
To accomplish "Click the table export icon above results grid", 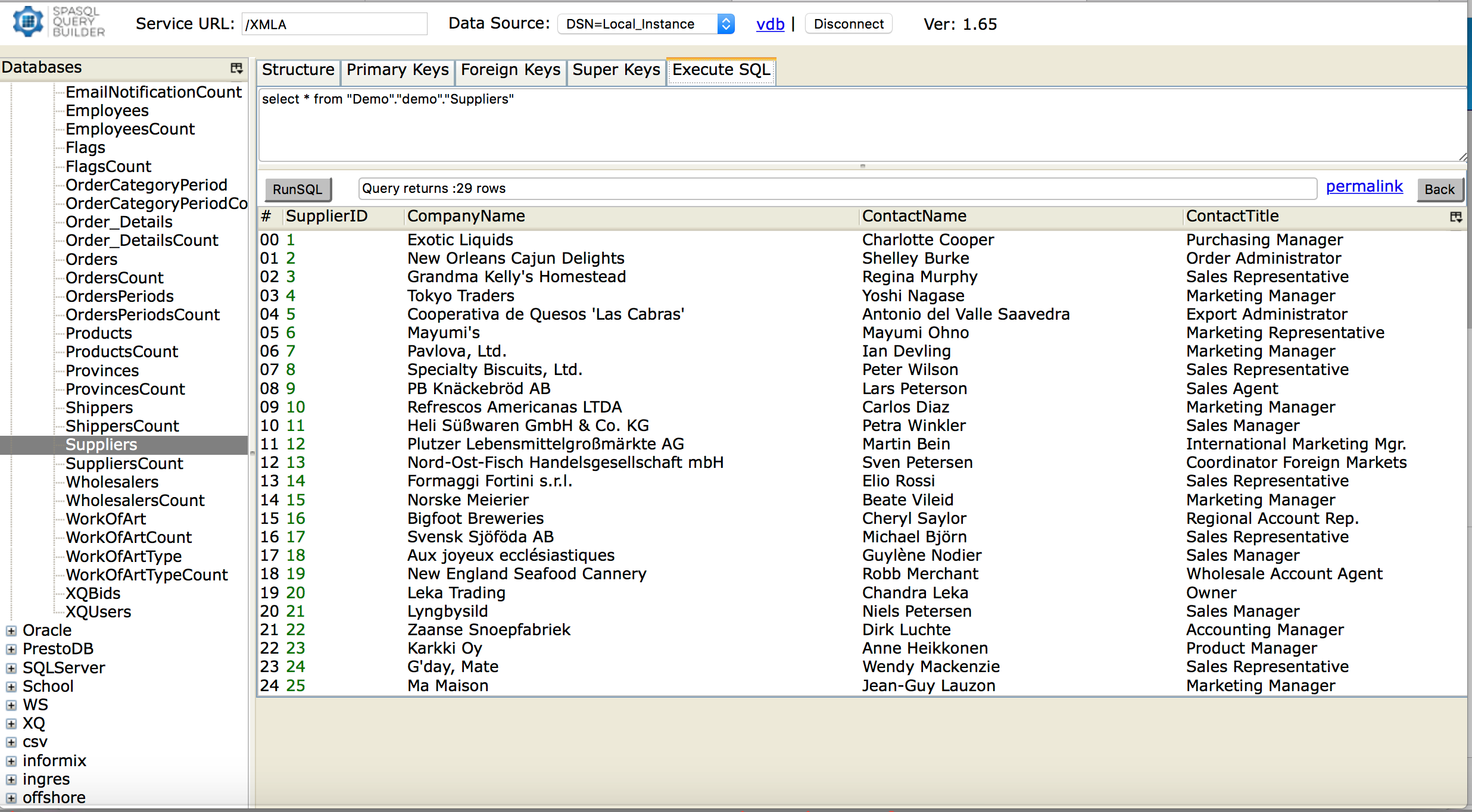I will pos(1457,216).
